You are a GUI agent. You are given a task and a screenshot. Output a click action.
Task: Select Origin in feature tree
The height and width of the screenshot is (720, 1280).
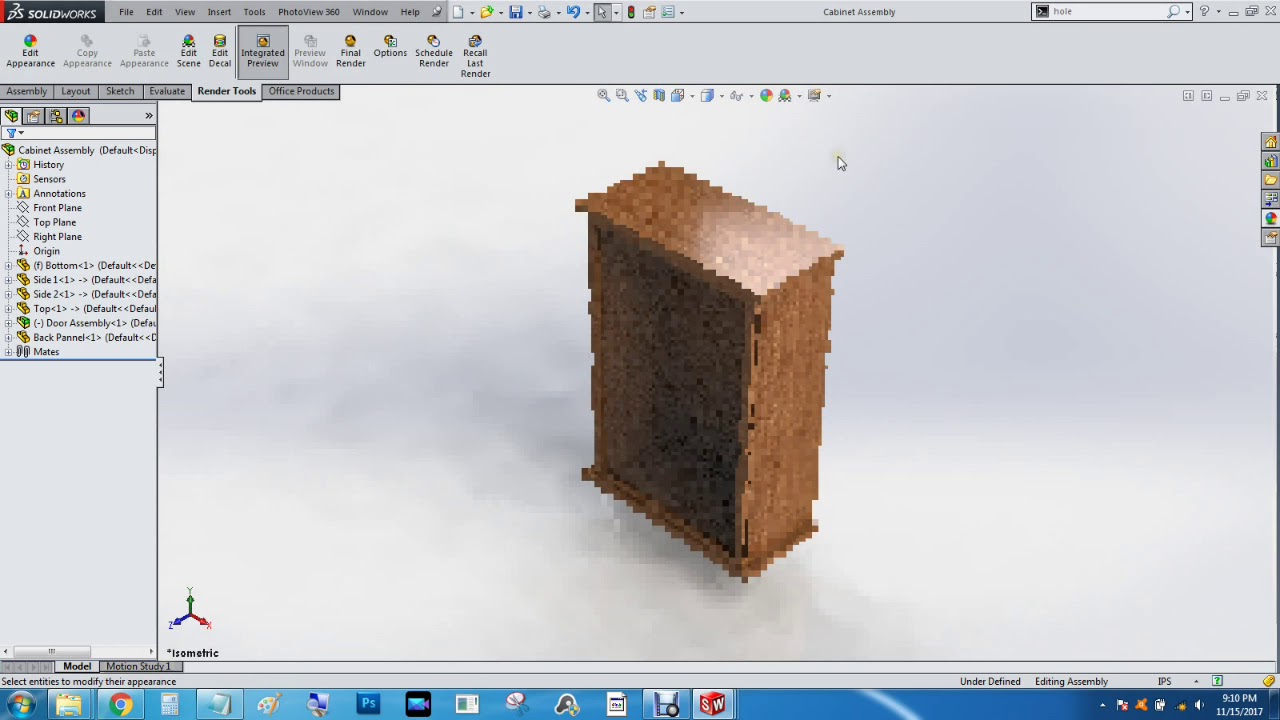(x=46, y=251)
